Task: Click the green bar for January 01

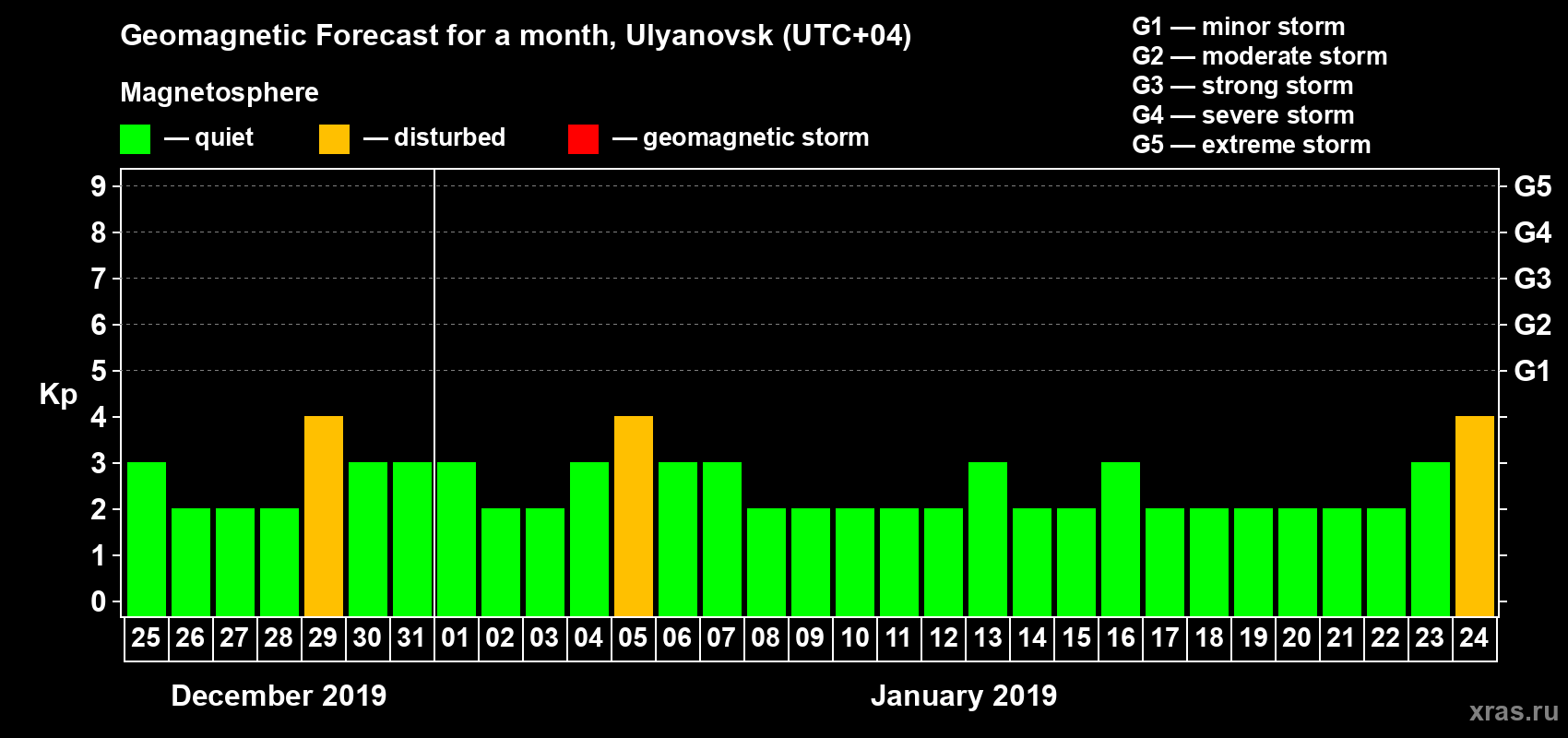Action: [457, 539]
